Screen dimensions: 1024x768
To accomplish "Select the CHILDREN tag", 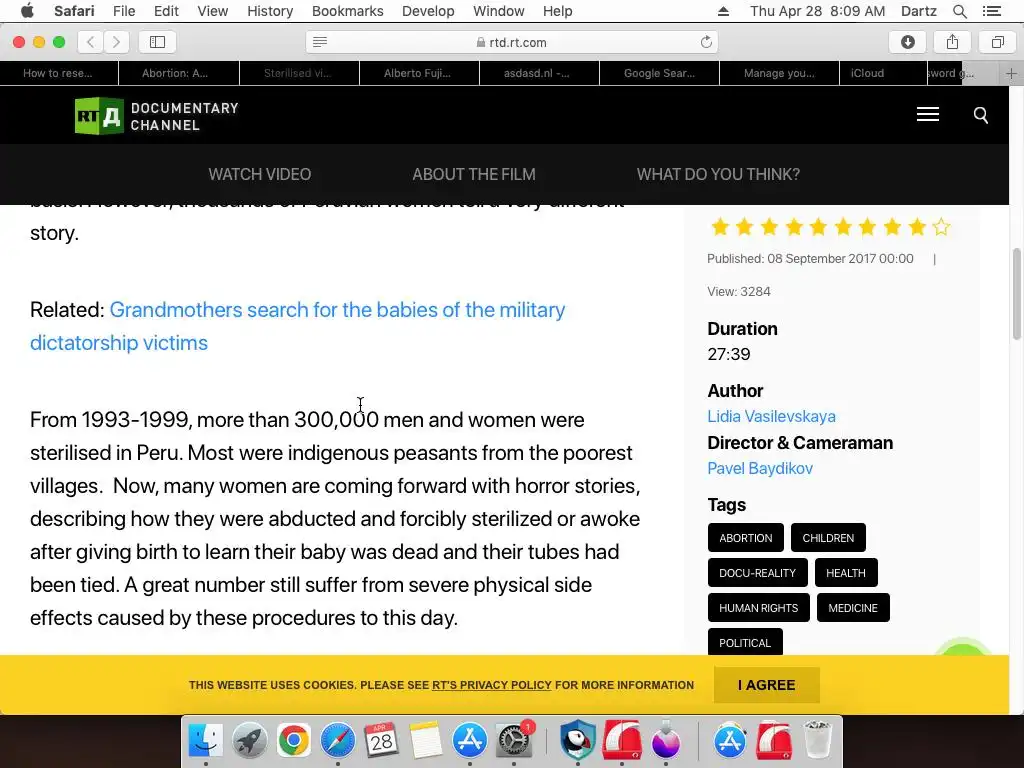I will 828,537.
